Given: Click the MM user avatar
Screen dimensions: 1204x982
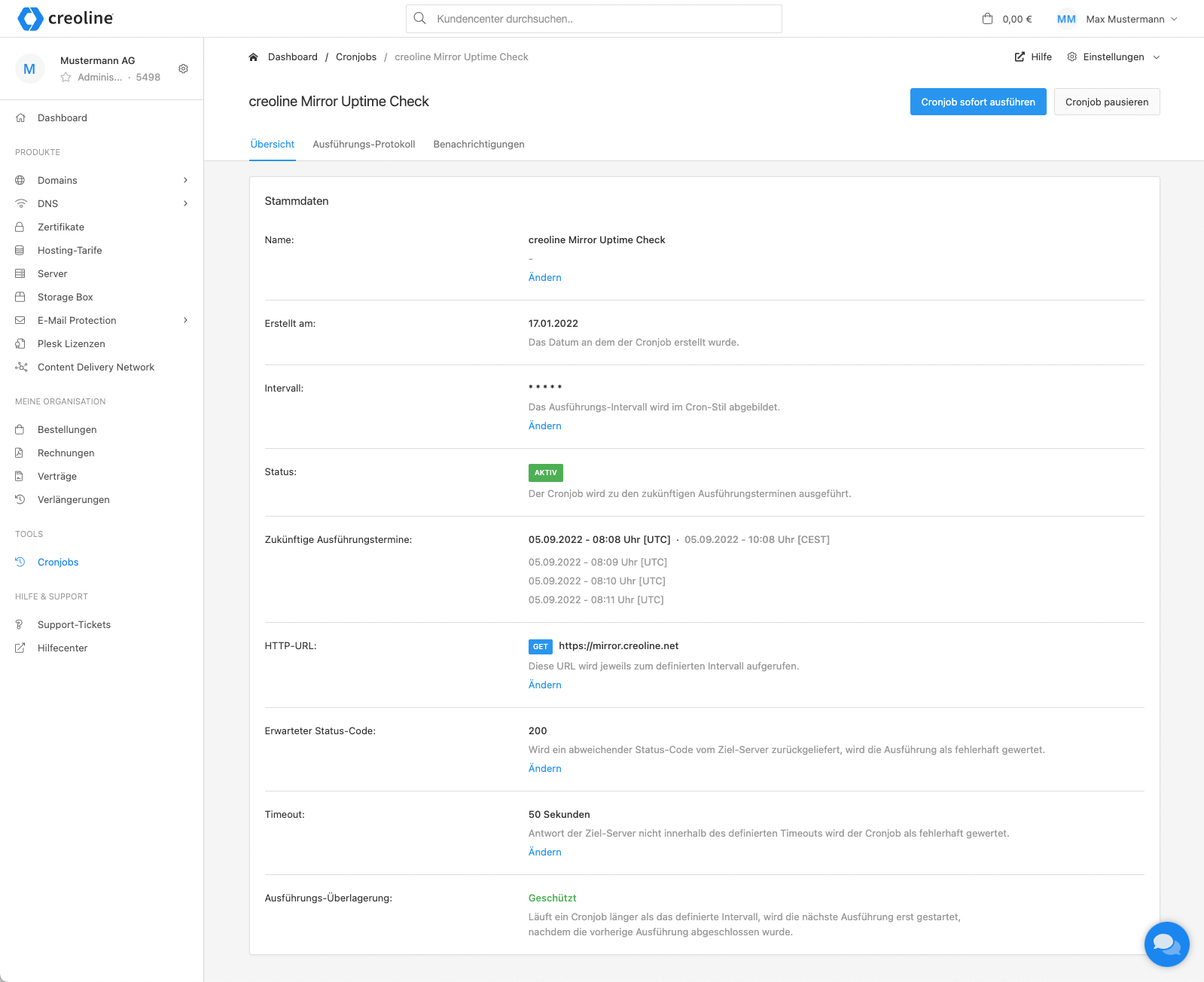Looking at the screenshot, I should (1066, 19).
